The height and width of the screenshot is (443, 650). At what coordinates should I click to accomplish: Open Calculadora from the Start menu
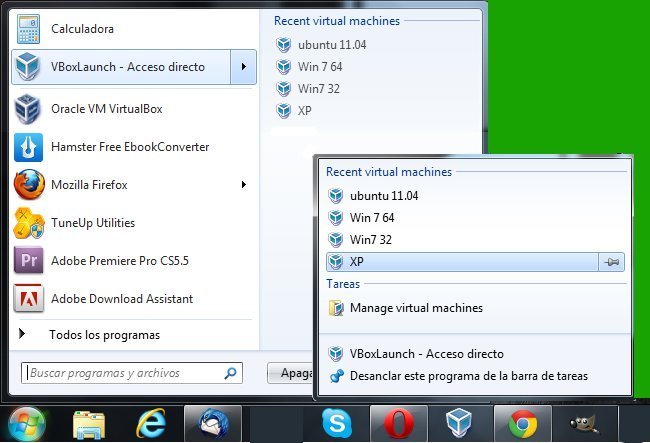click(134, 29)
